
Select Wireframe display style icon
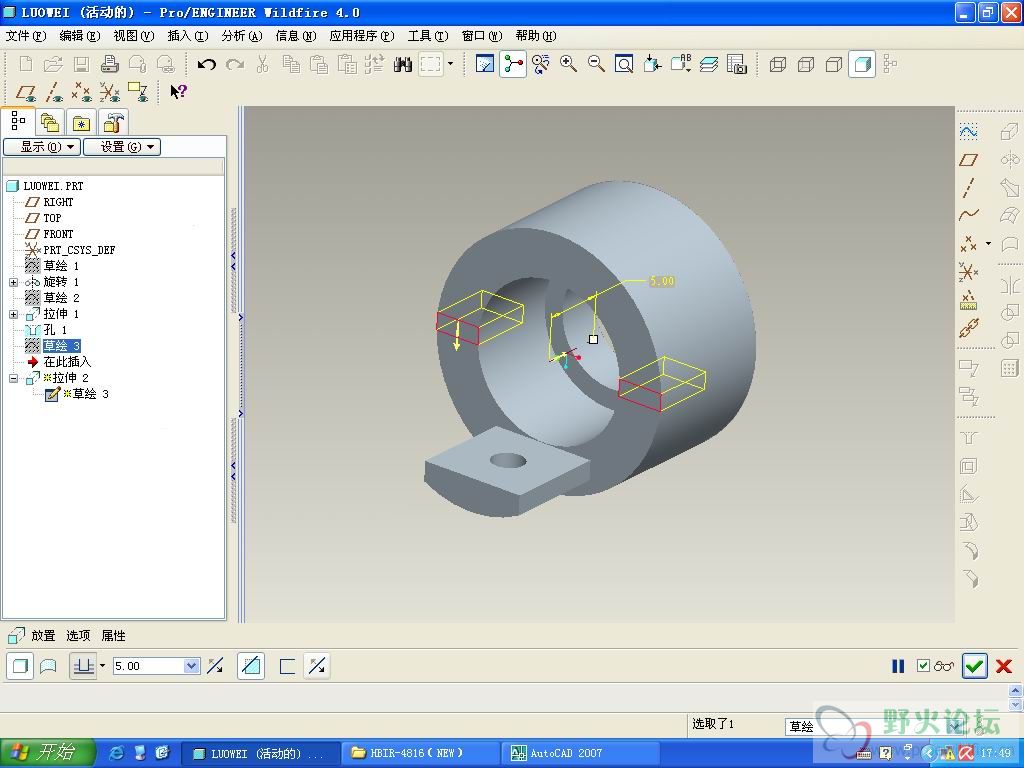click(x=777, y=64)
